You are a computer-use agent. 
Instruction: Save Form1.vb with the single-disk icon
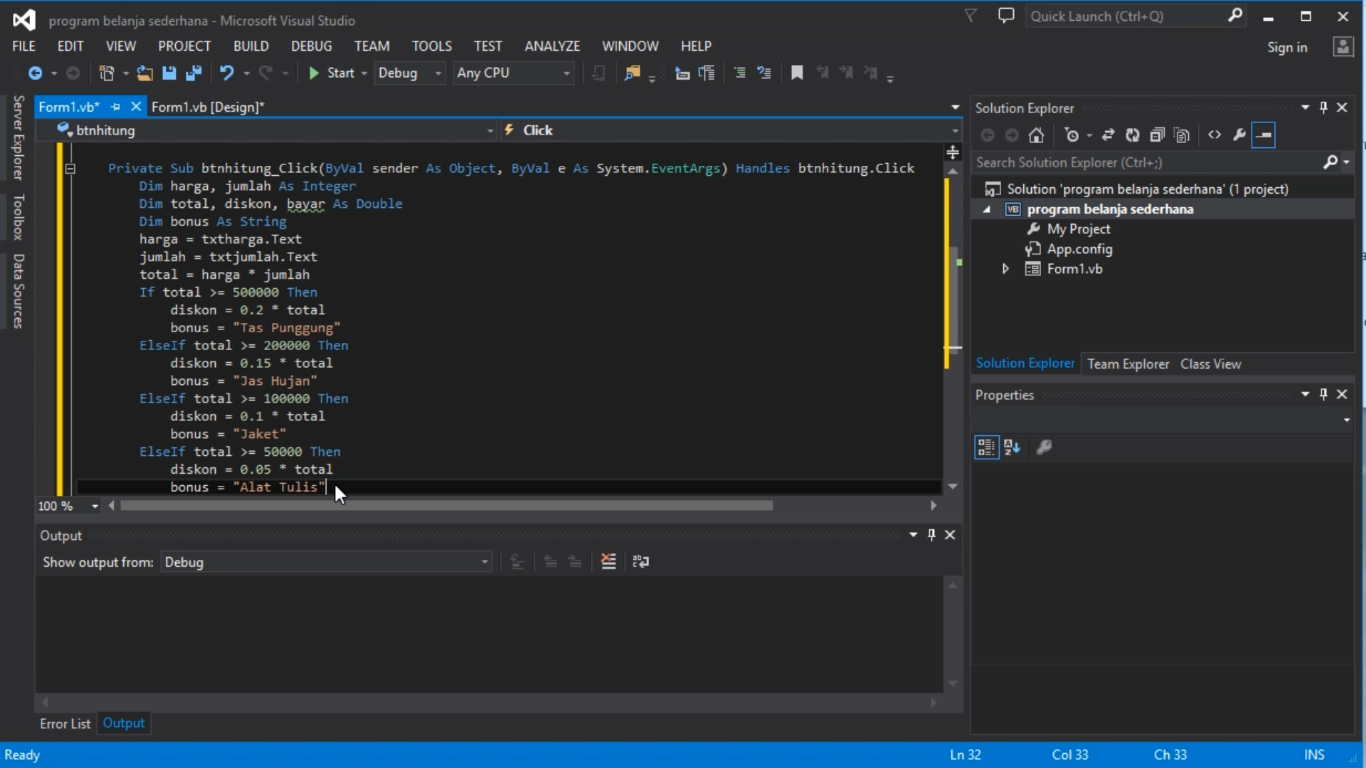[169, 73]
